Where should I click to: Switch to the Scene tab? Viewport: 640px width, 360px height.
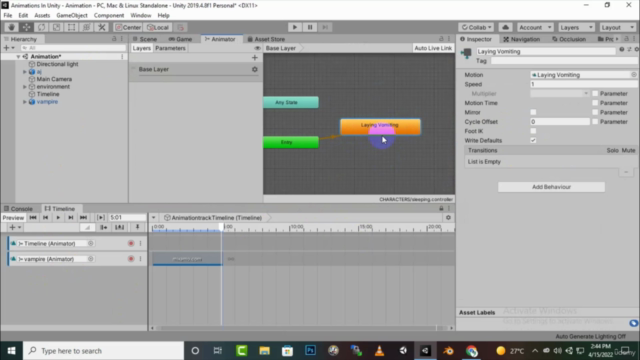pyautogui.click(x=145, y=39)
